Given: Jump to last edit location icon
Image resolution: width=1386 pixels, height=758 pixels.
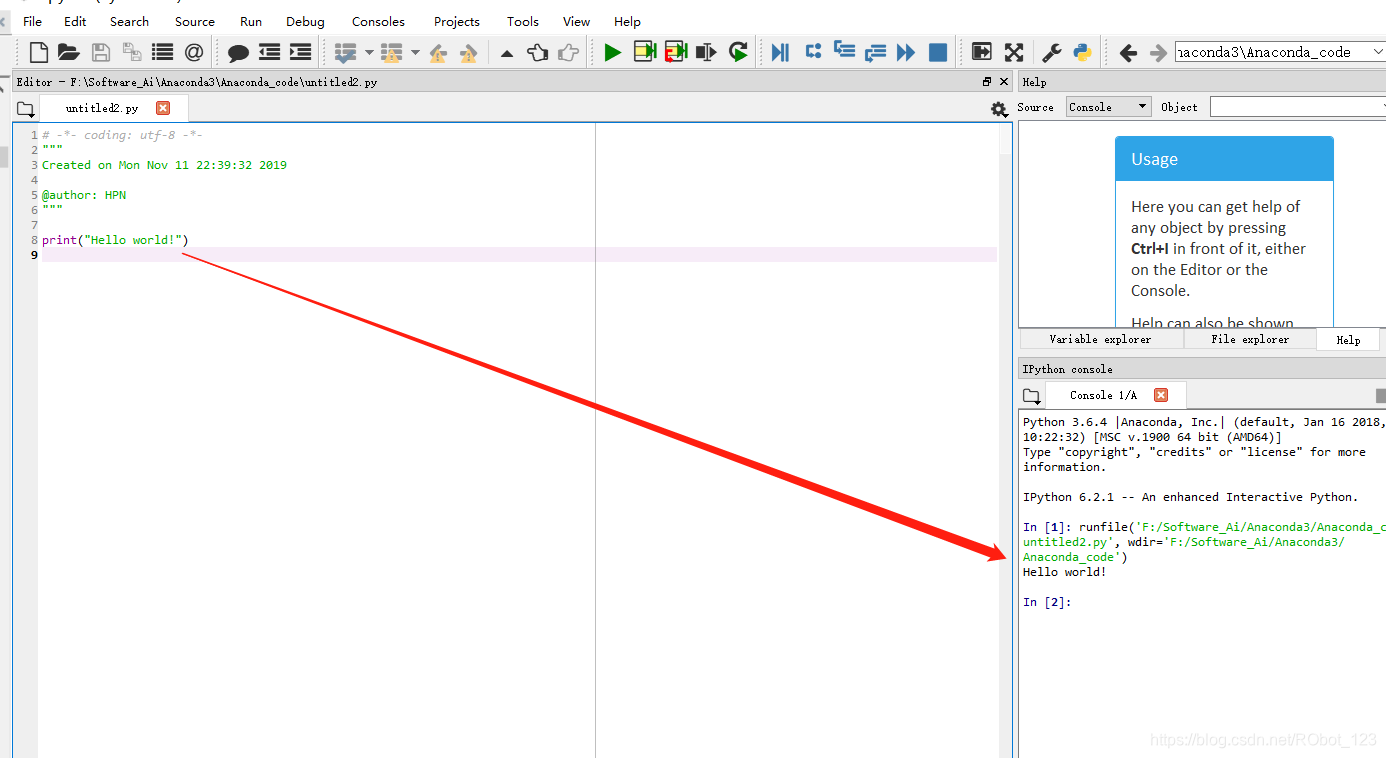Looking at the screenshot, I should click(507, 53).
